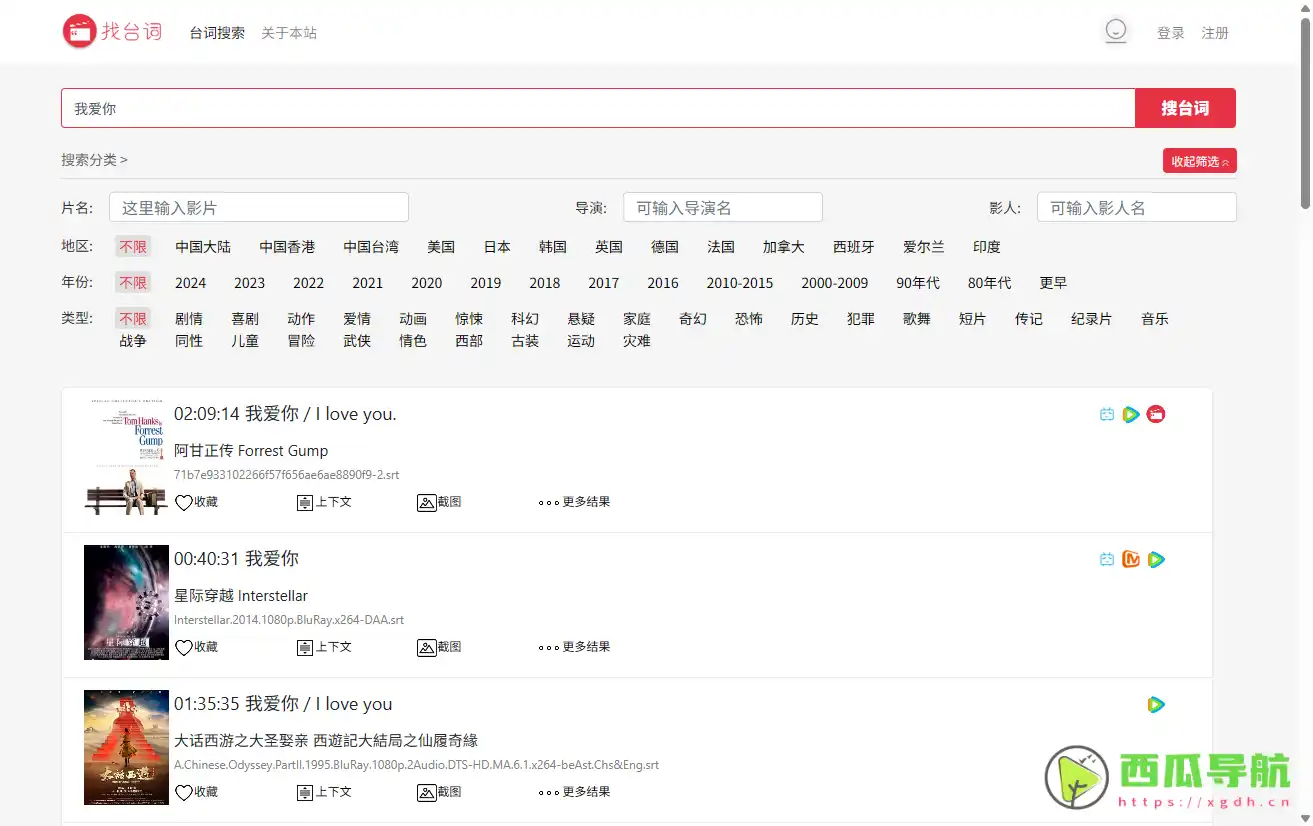The image size is (1313, 826).
Task: Click the 上下文 icon under Interstellar
Action: tap(324, 647)
